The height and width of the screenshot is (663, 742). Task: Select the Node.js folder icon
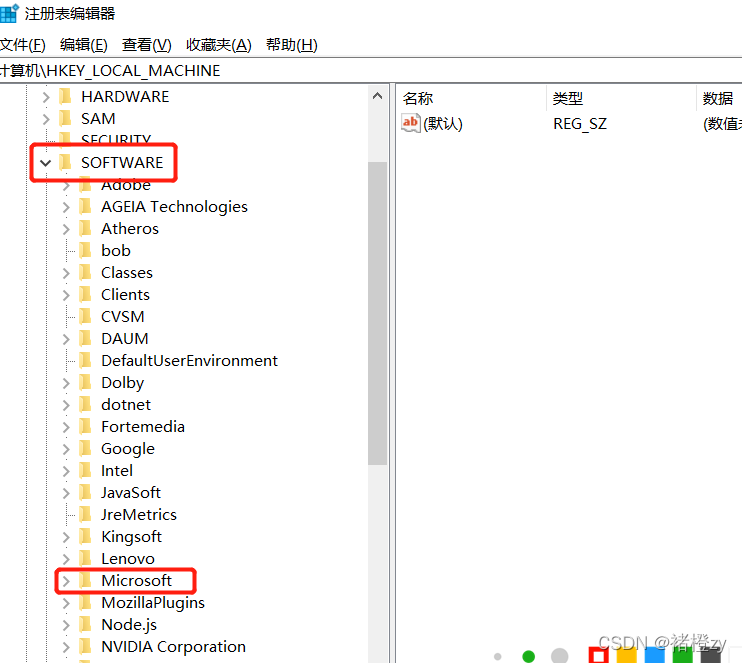tap(85, 625)
